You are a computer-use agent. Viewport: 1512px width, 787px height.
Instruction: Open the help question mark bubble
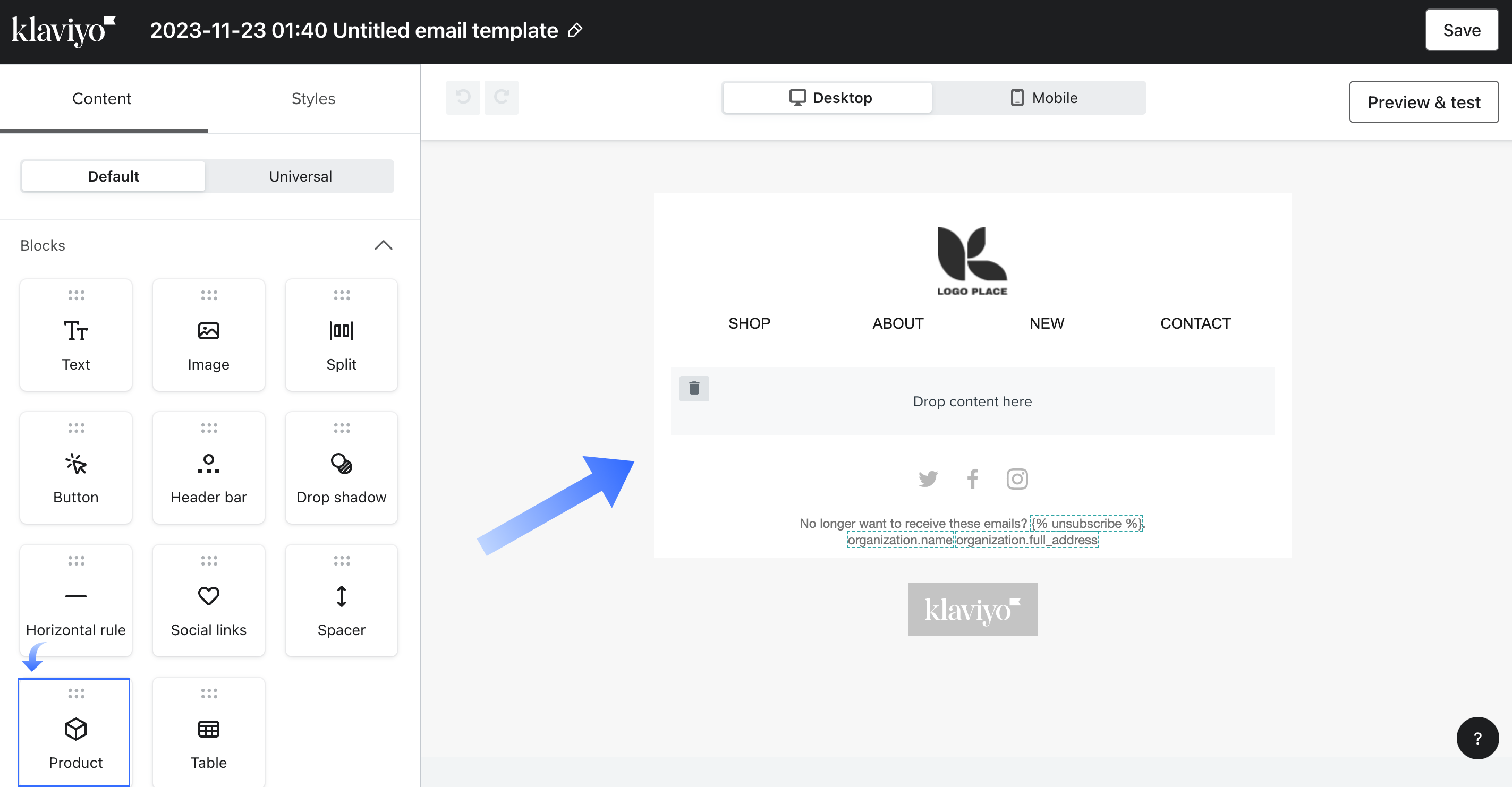tap(1477, 738)
